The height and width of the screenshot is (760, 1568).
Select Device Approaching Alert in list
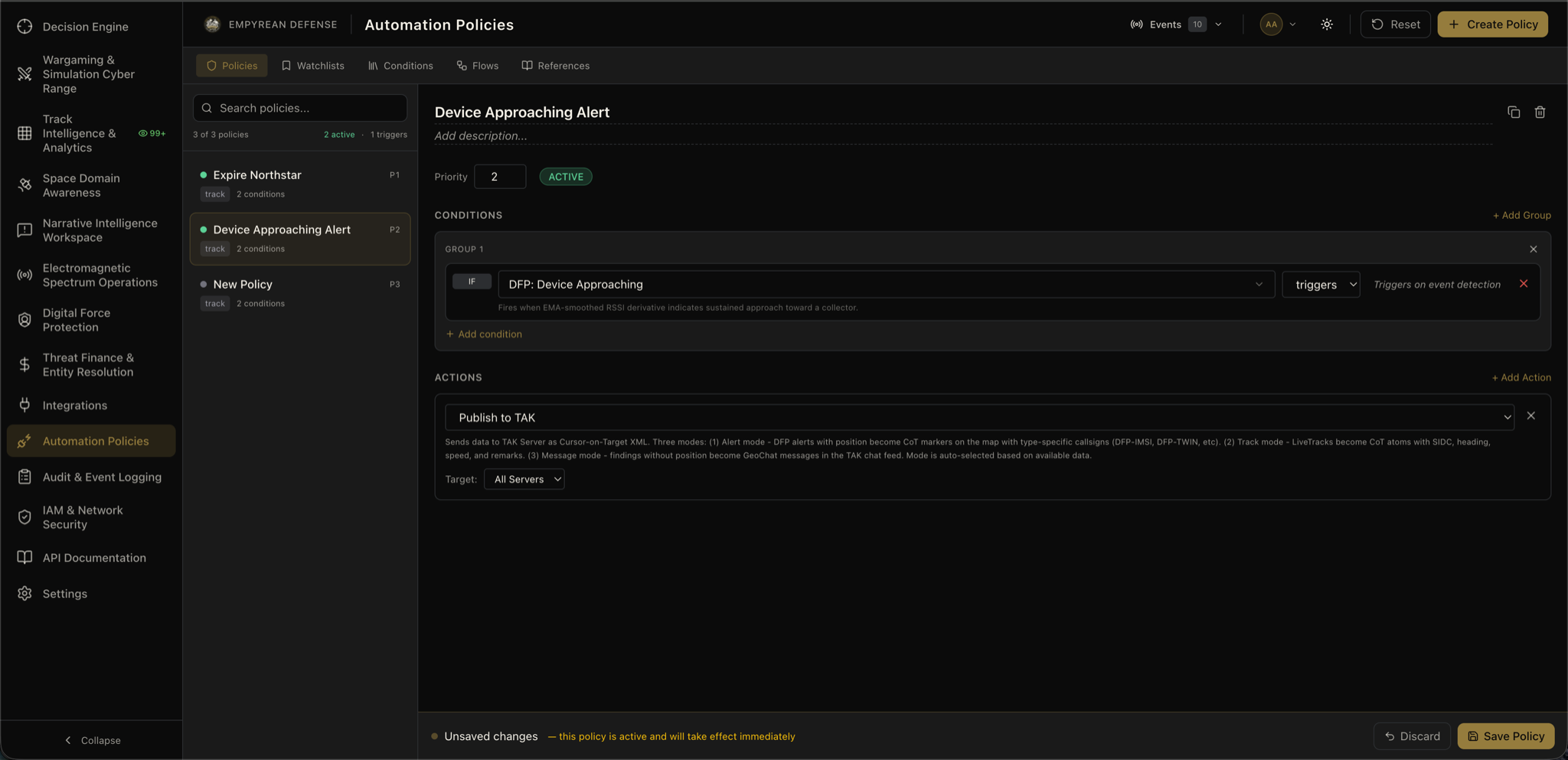(x=300, y=239)
